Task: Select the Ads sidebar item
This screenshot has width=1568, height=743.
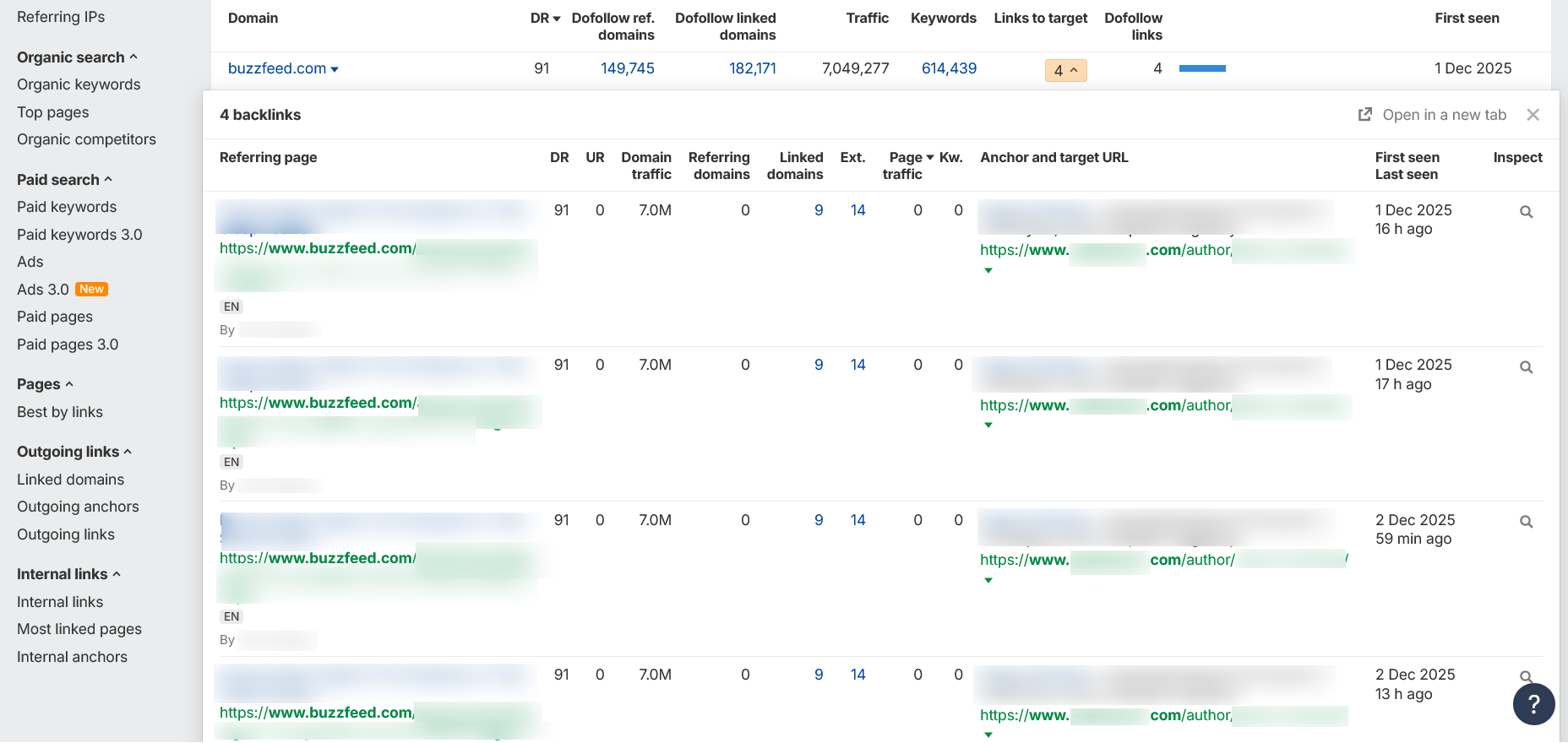Action: coord(30,262)
